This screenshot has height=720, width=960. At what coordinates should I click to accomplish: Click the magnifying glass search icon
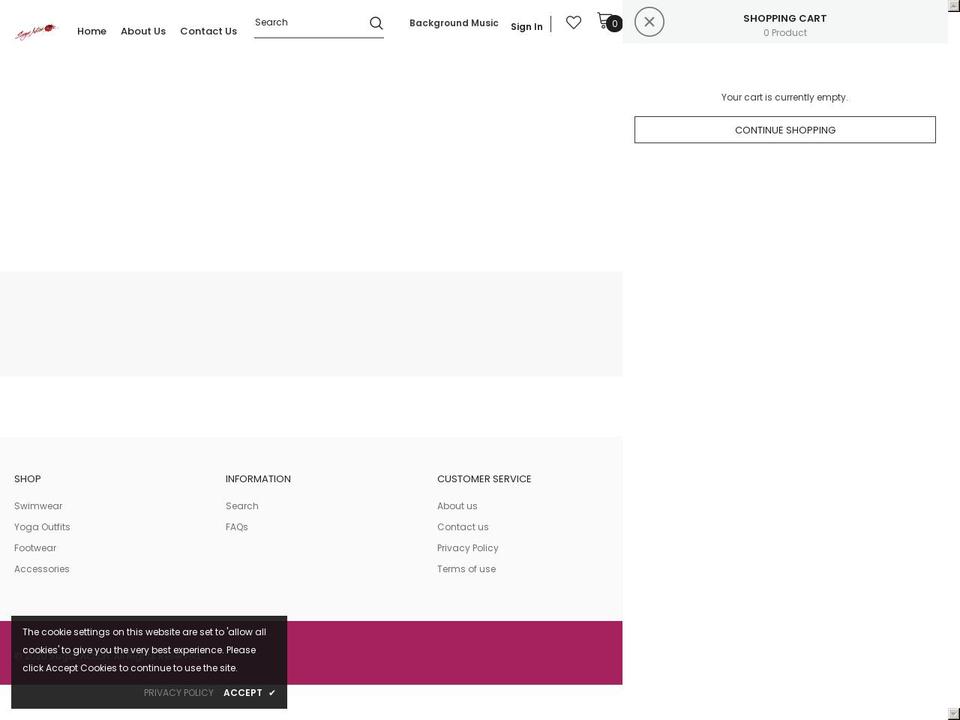tap(376, 23)
